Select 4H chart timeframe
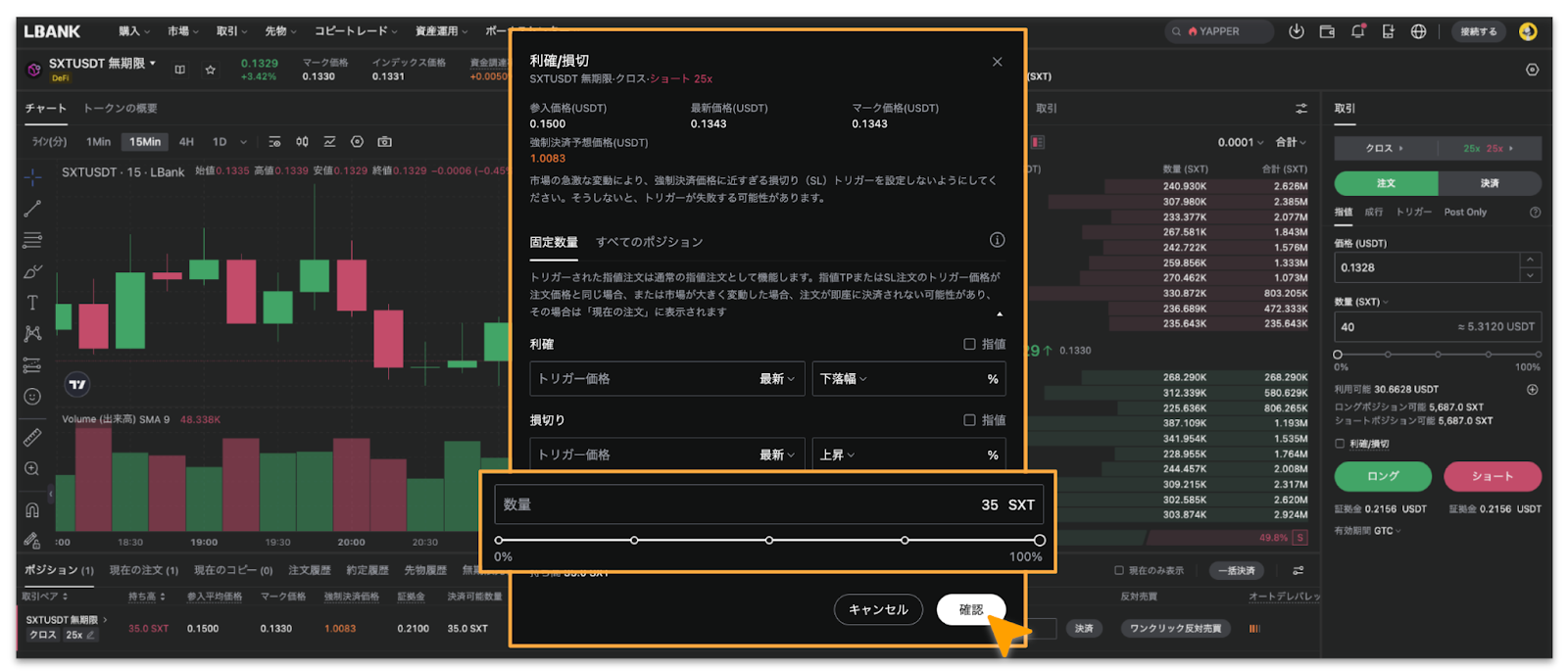Screen dimensions: 1568x671 (186, 142)
